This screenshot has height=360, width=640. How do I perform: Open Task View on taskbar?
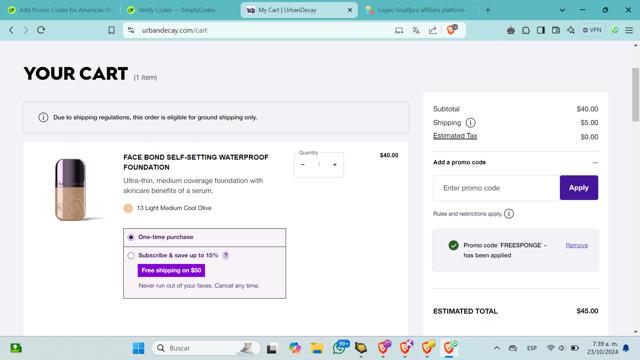[x=272, y=348]
